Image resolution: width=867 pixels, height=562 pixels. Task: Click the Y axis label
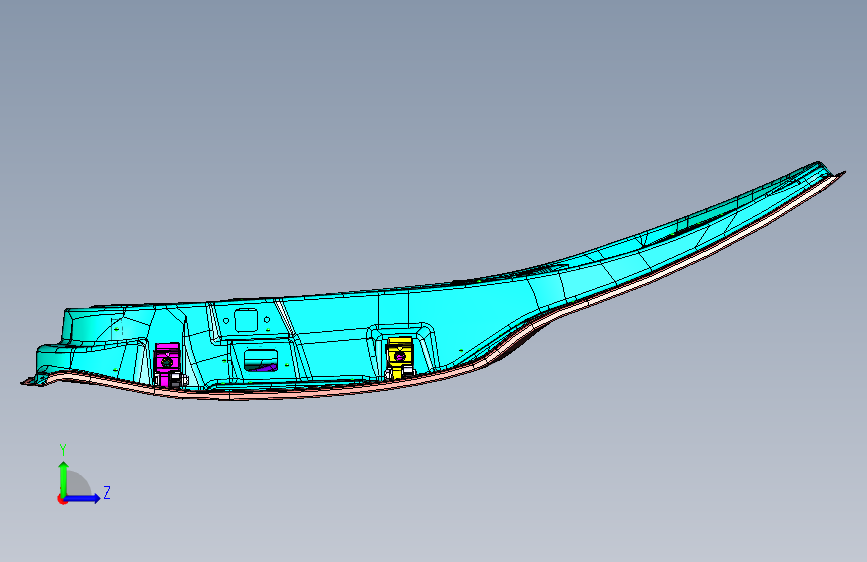(63, 450)
